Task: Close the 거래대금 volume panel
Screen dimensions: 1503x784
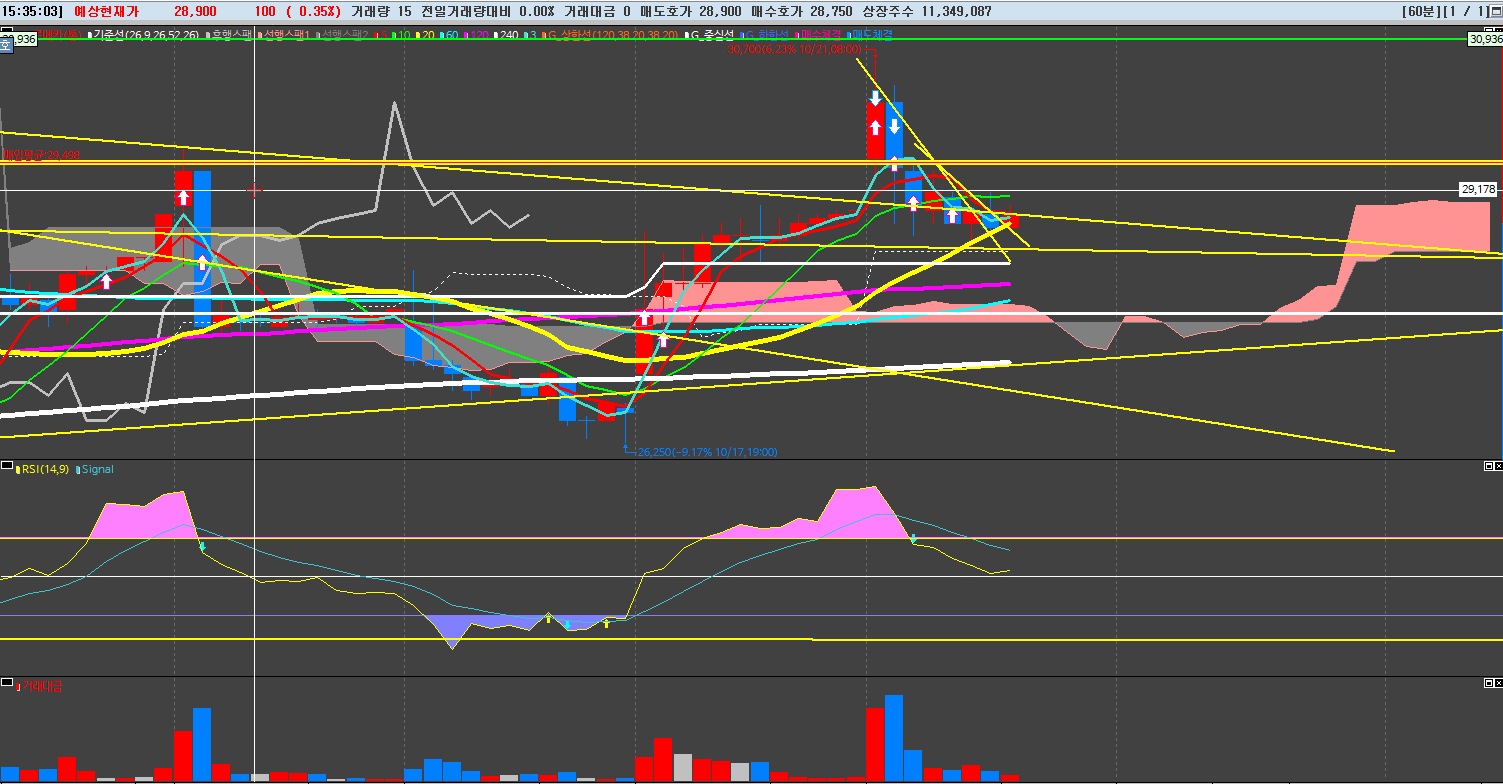Action: (x=1497, y=682)
